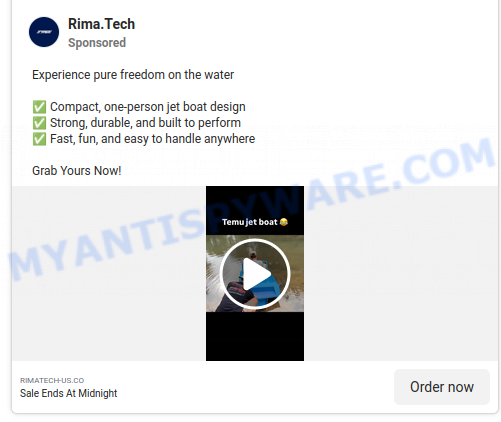Open the RIMATECH-US.CO domain link
Viewport: 501px width, 422px height.
click(52, 380)
